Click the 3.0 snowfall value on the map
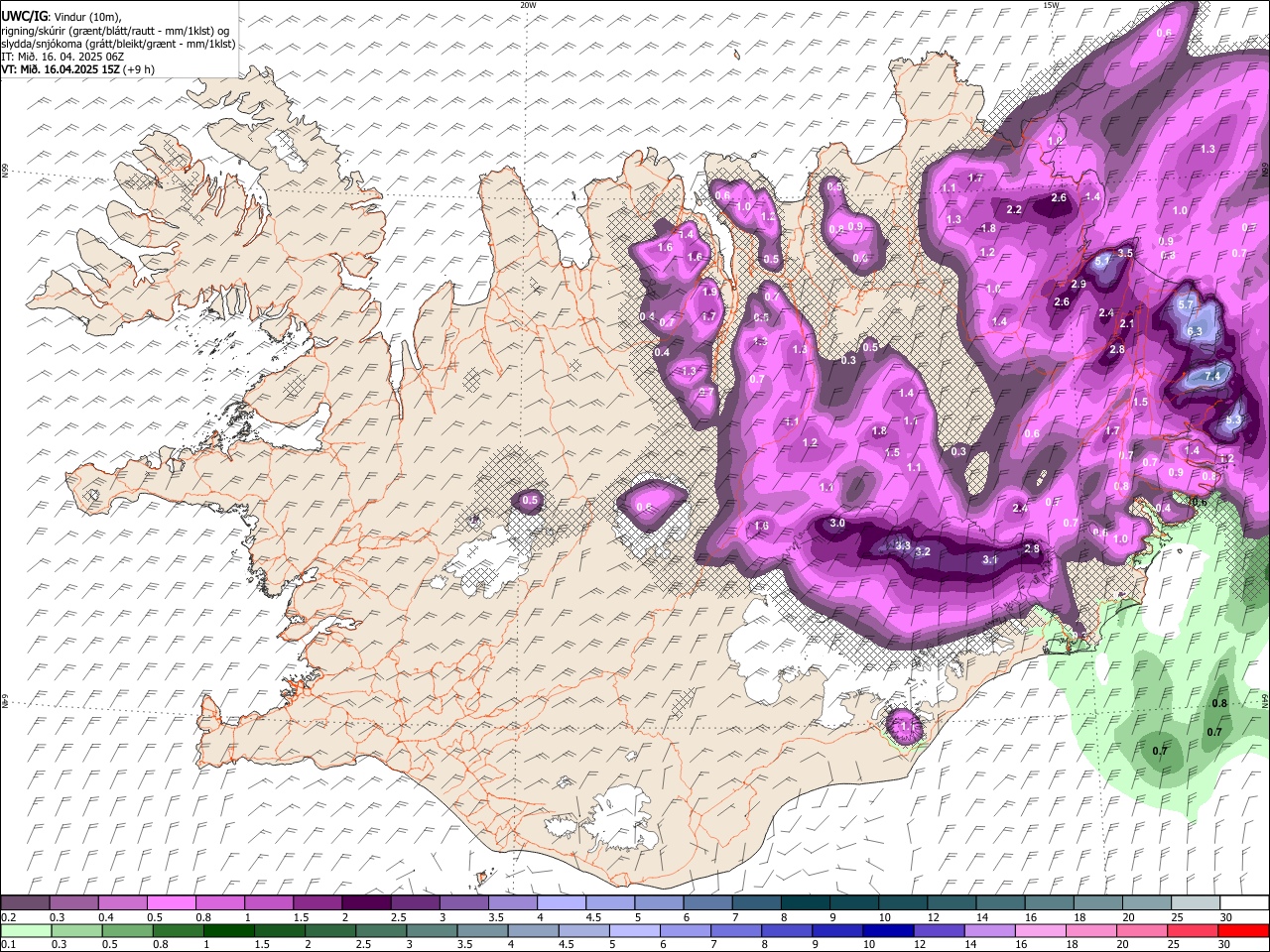 (x=837, y=524)
